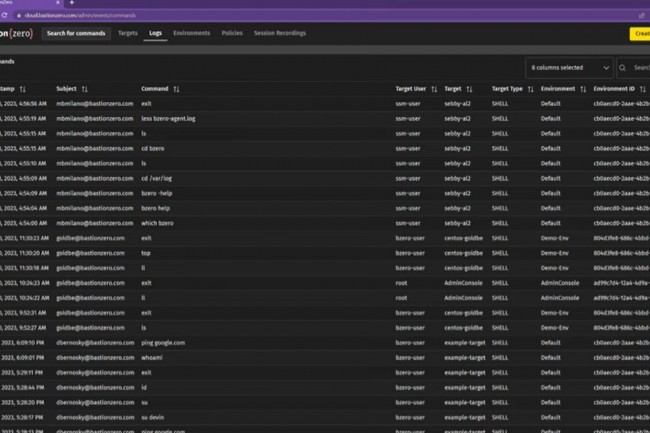Viewport: 650px width, 433px height.
Task: Sort by the Environment ID column arrows
Action: coord(643,89)
